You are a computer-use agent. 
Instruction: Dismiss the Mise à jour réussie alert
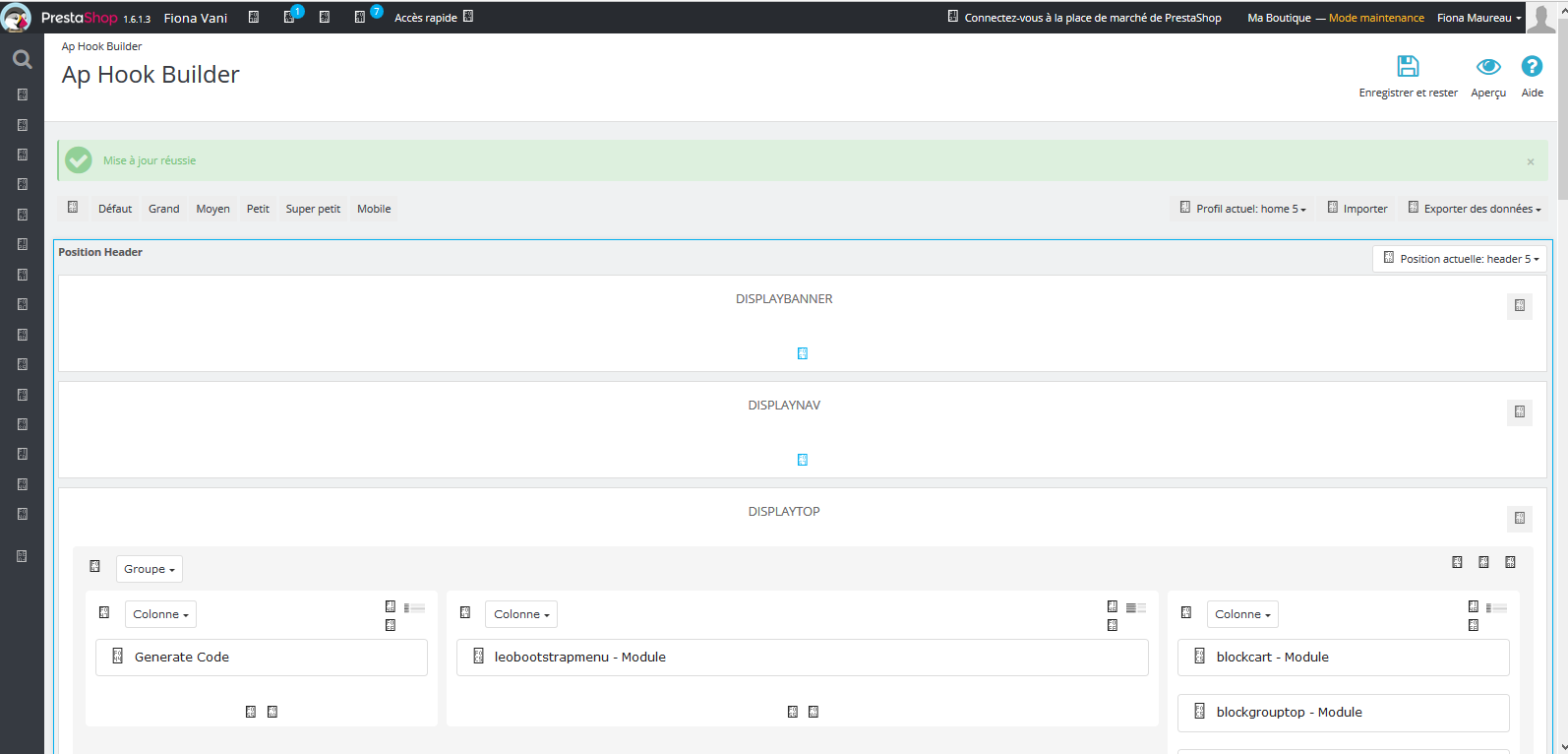(1531, 161)
